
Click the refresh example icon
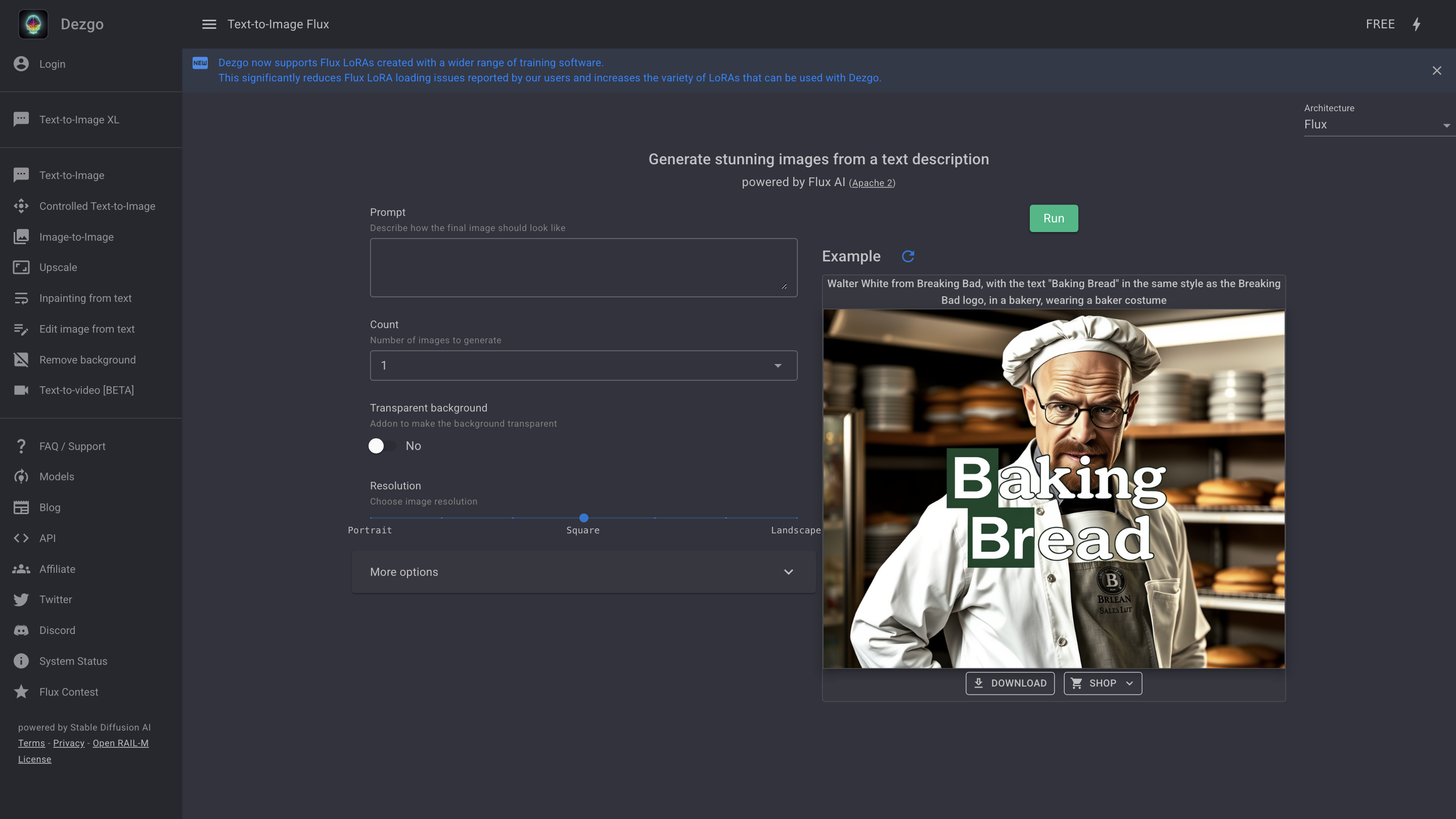[908, 256]
